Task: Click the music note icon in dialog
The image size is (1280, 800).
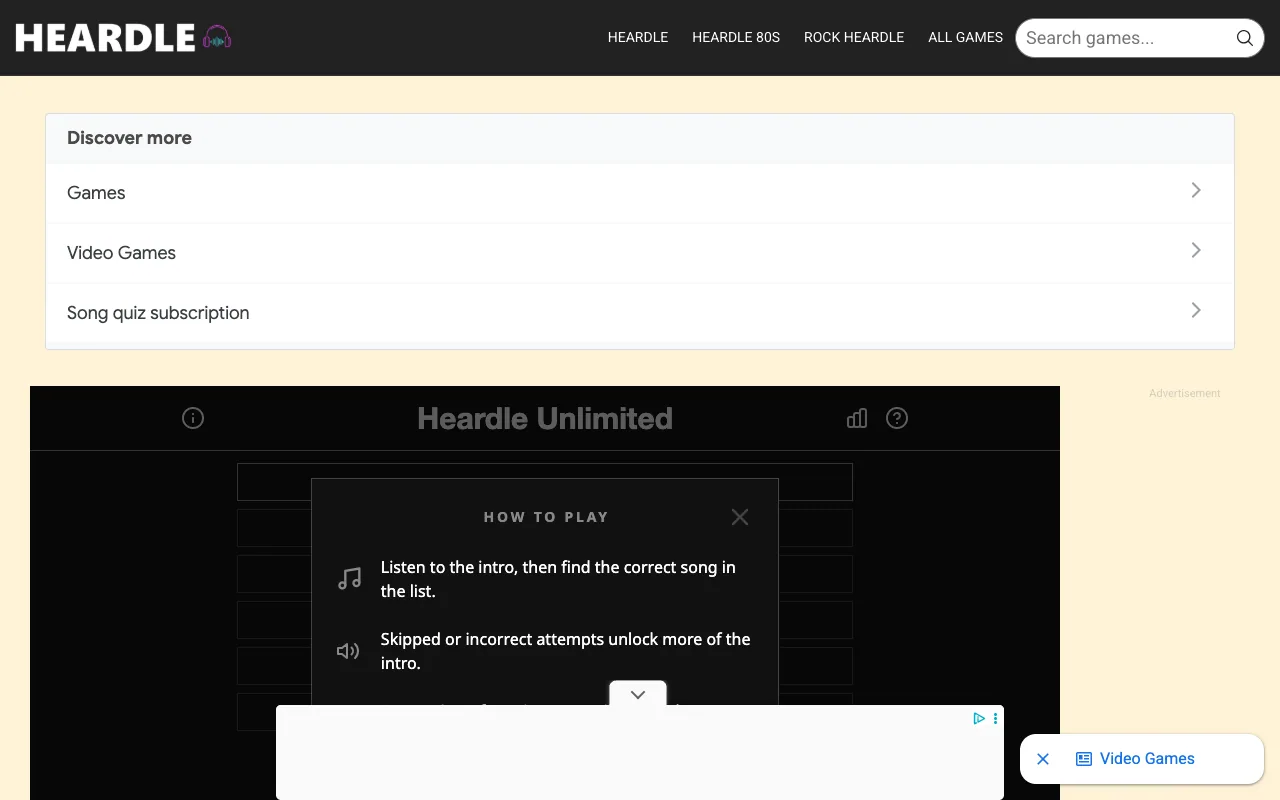Action: [x=349, y=578]
